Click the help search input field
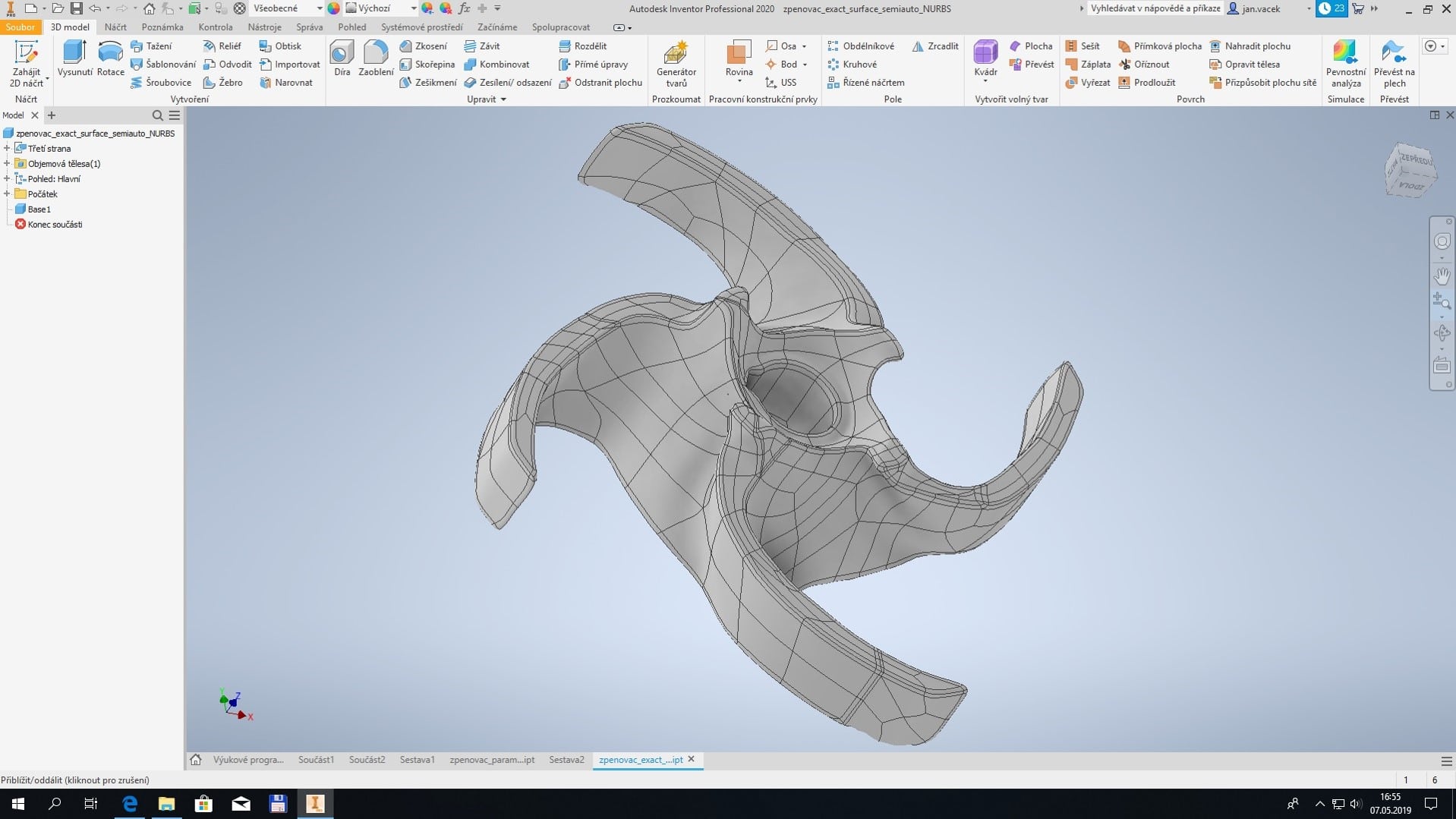1456x819 pixels. [1155, 8]
